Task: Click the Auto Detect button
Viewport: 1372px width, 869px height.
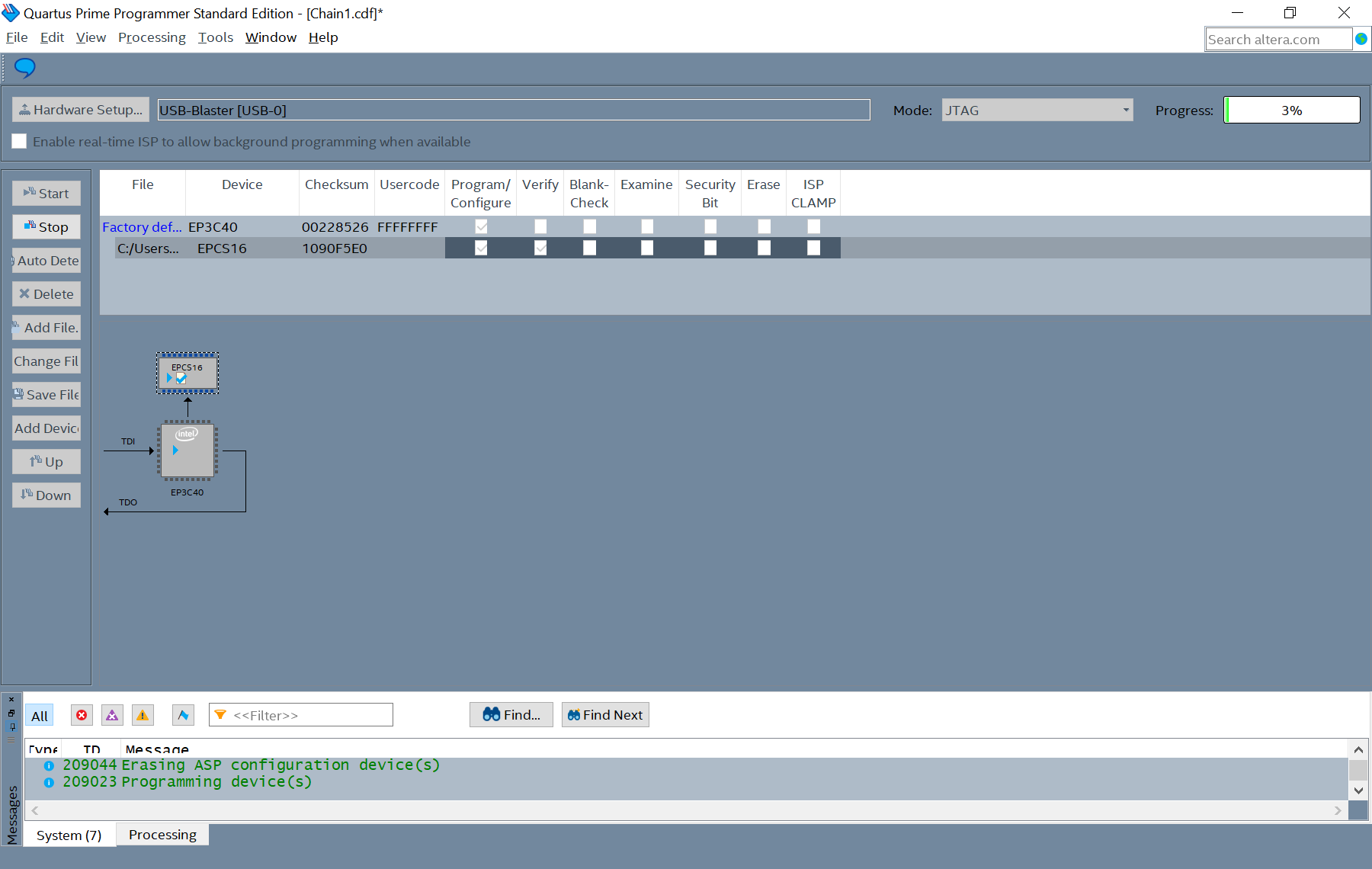Action: [x=46, y=260]
